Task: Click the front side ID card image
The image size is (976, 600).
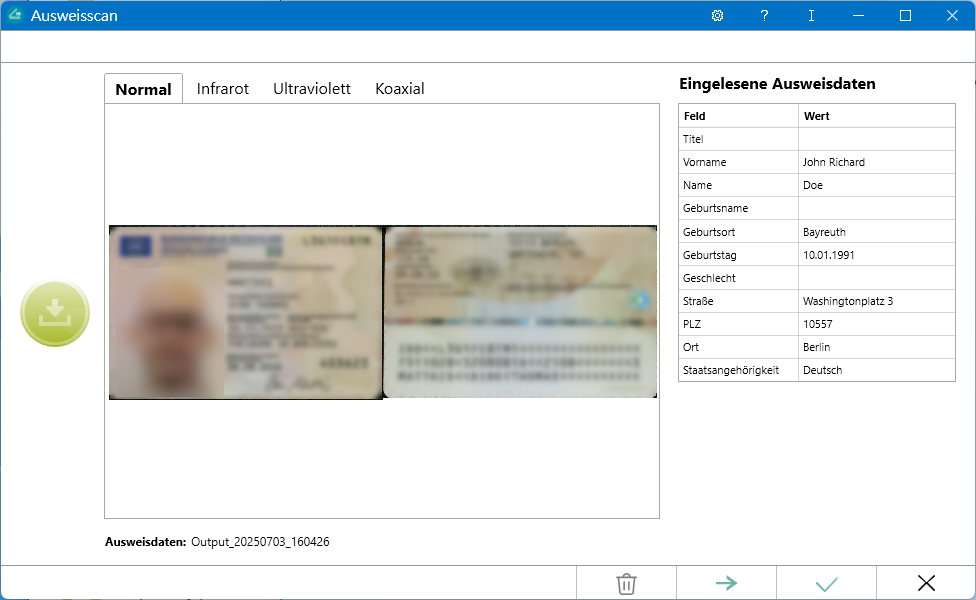Action: click(245, 312)
